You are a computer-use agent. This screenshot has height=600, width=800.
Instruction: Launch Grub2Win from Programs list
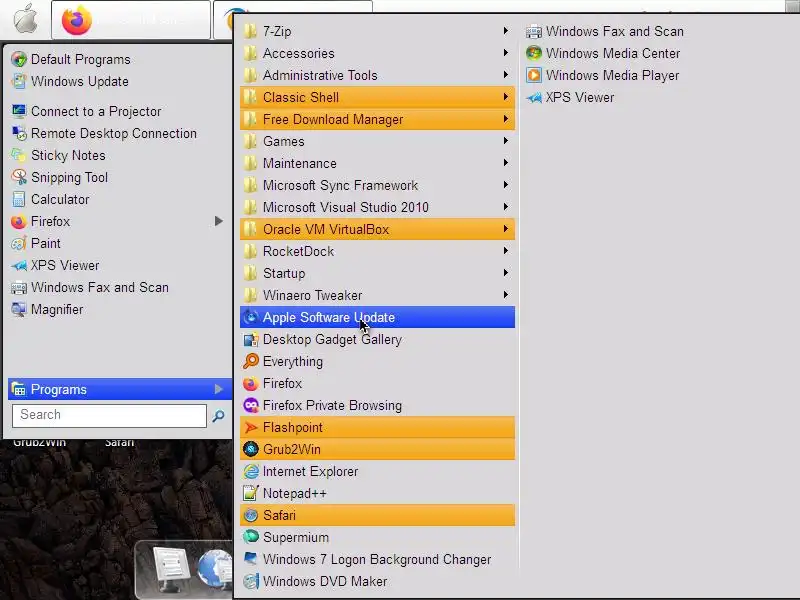[378, 448]
